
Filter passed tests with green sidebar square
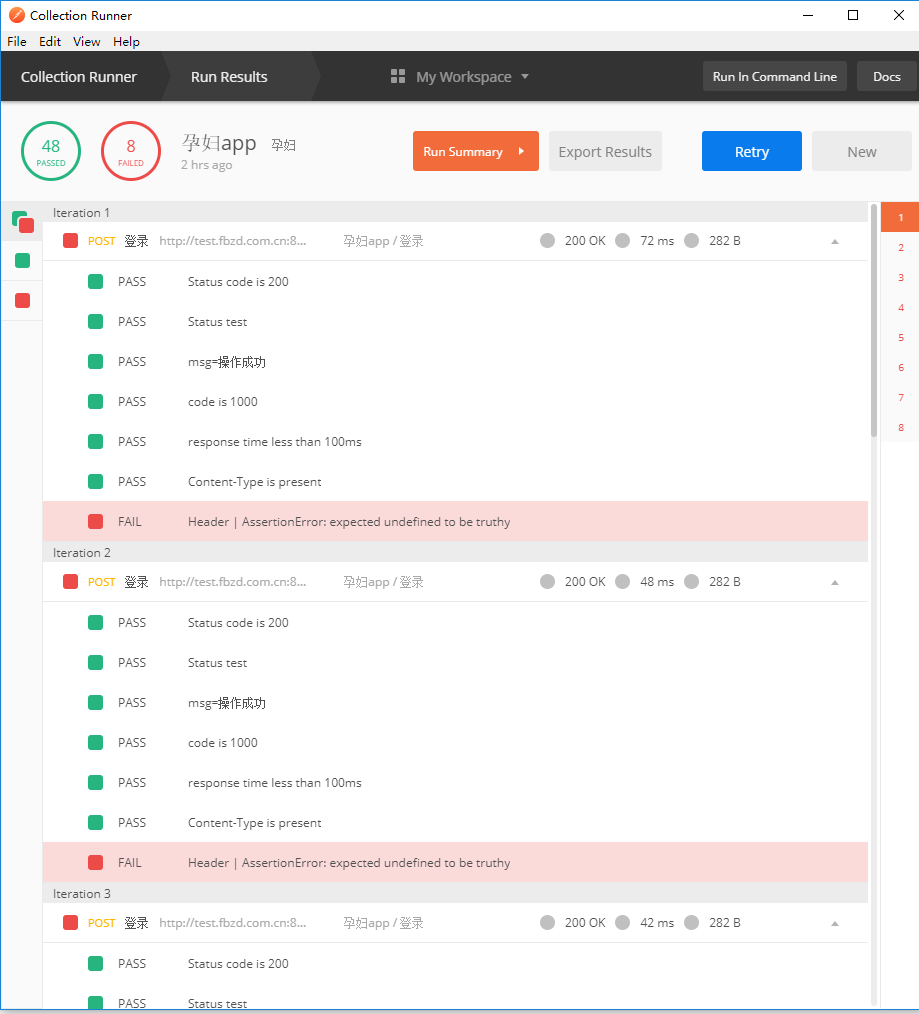[x=23, y=261]
